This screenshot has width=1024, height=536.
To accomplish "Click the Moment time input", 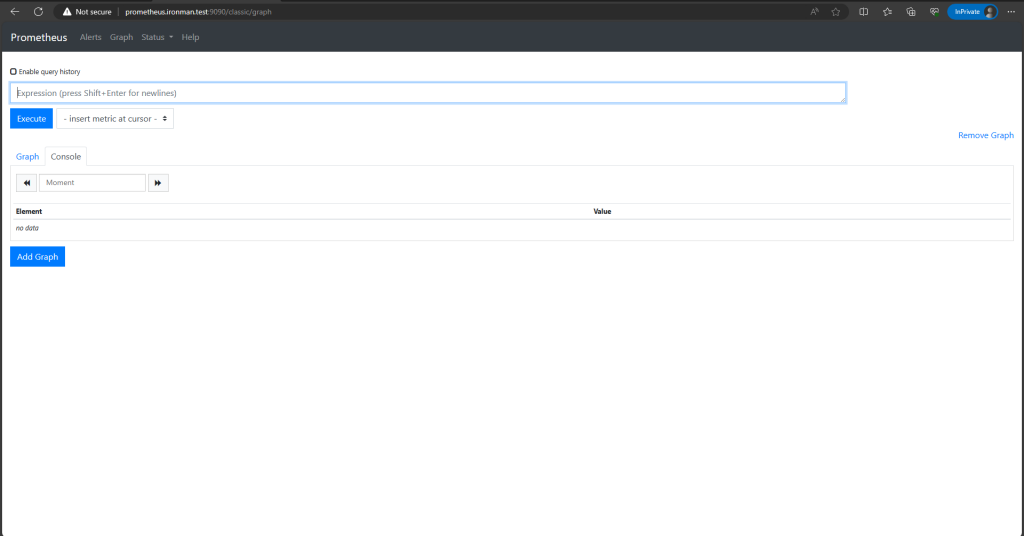I will 92,183.
